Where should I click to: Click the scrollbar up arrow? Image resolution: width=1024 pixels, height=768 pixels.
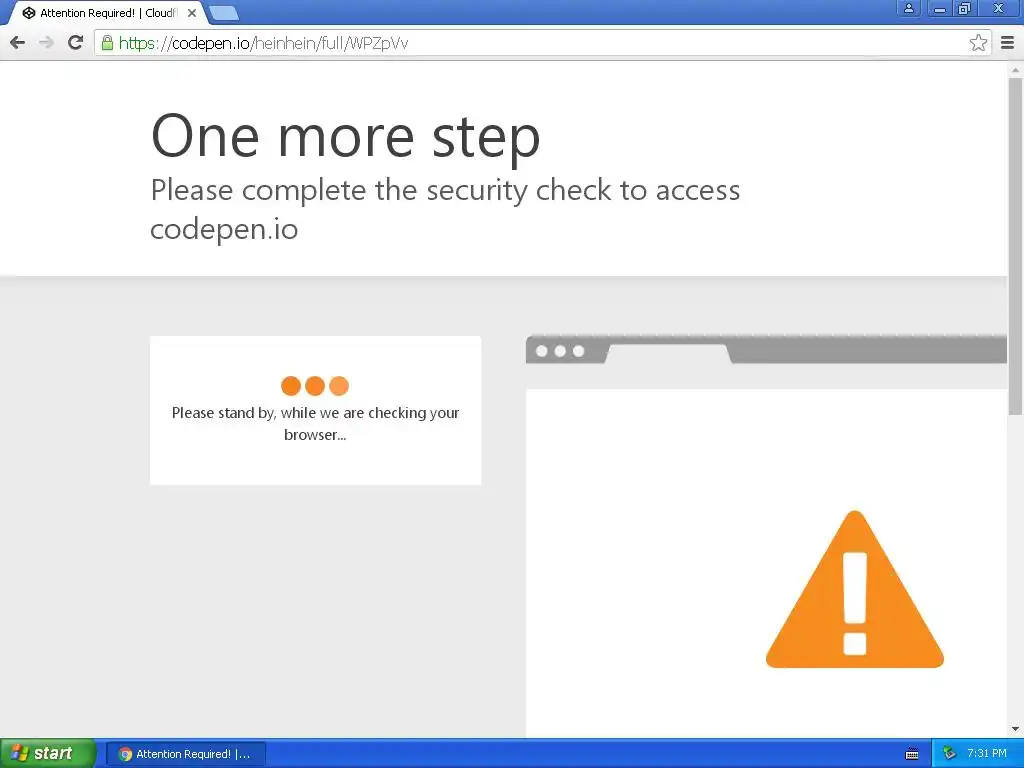pyautogui.click(x=1016, y=69)
